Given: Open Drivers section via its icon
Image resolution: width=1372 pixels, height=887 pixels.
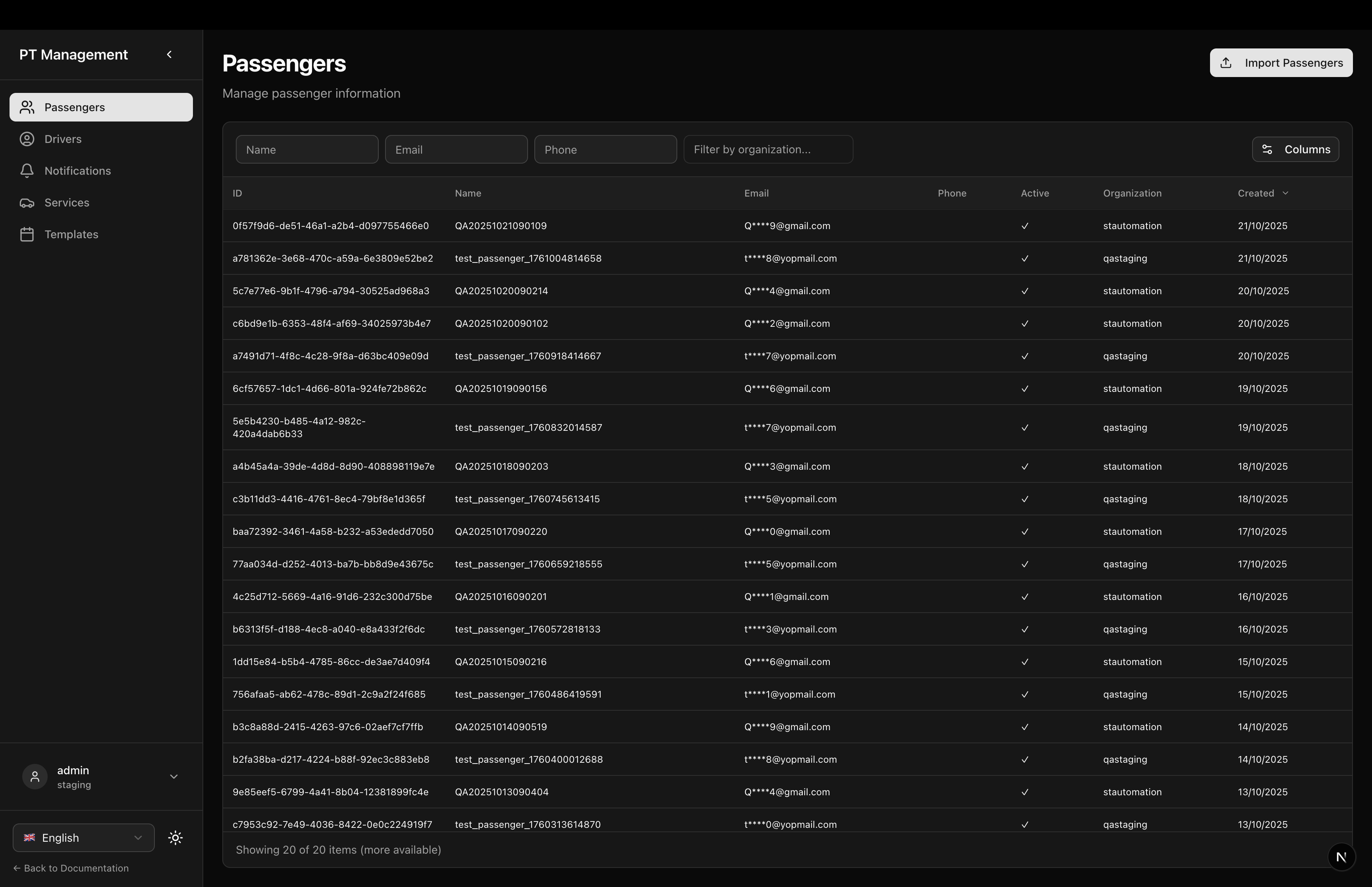Looking at the screenshot, I should click(x=27, y=139).
